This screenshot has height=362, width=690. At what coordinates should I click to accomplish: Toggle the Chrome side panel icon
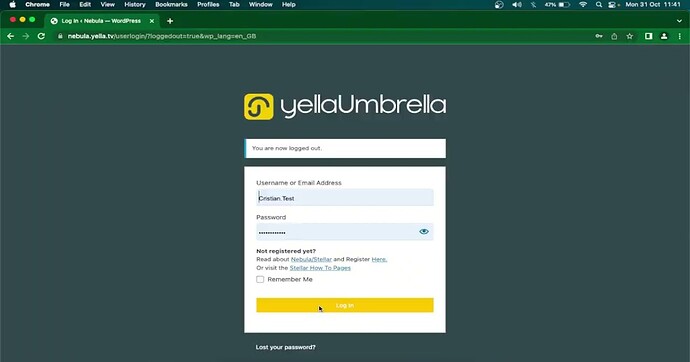coord(648,36)
